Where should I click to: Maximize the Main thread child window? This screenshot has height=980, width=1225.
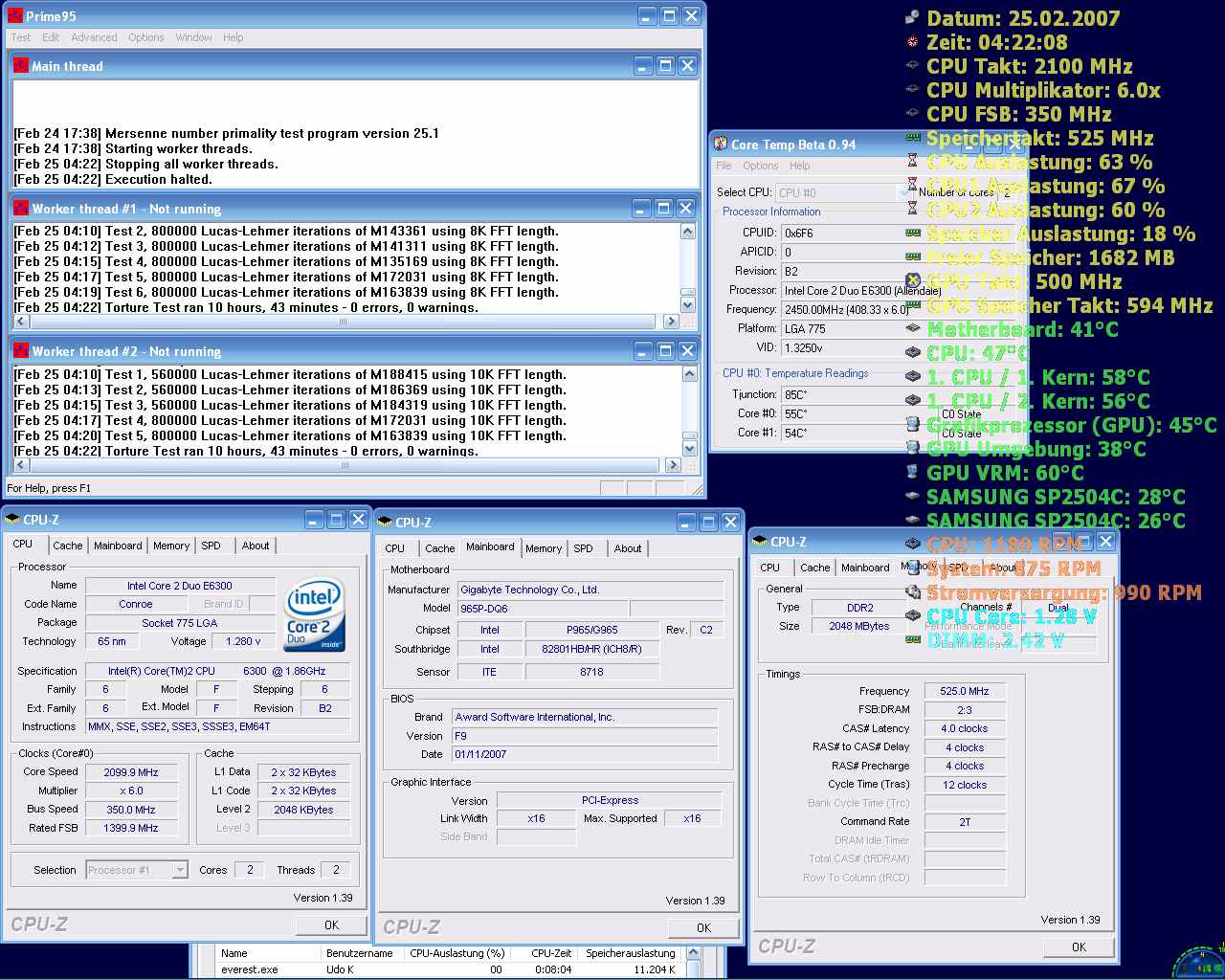coord(665,65)
